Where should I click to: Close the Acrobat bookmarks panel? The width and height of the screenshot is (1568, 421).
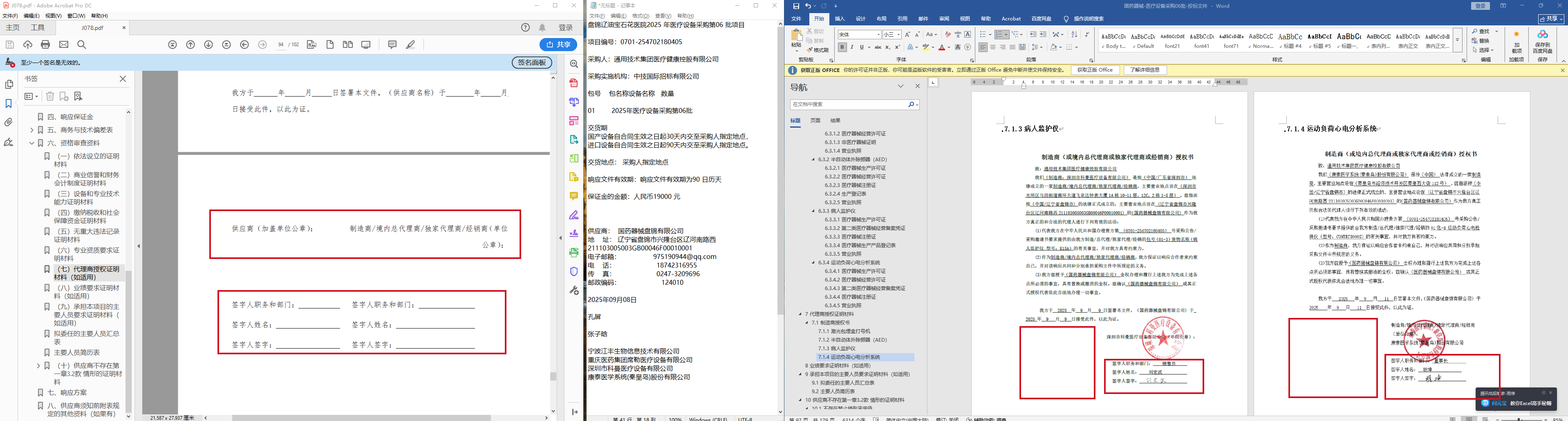[123, 79]
